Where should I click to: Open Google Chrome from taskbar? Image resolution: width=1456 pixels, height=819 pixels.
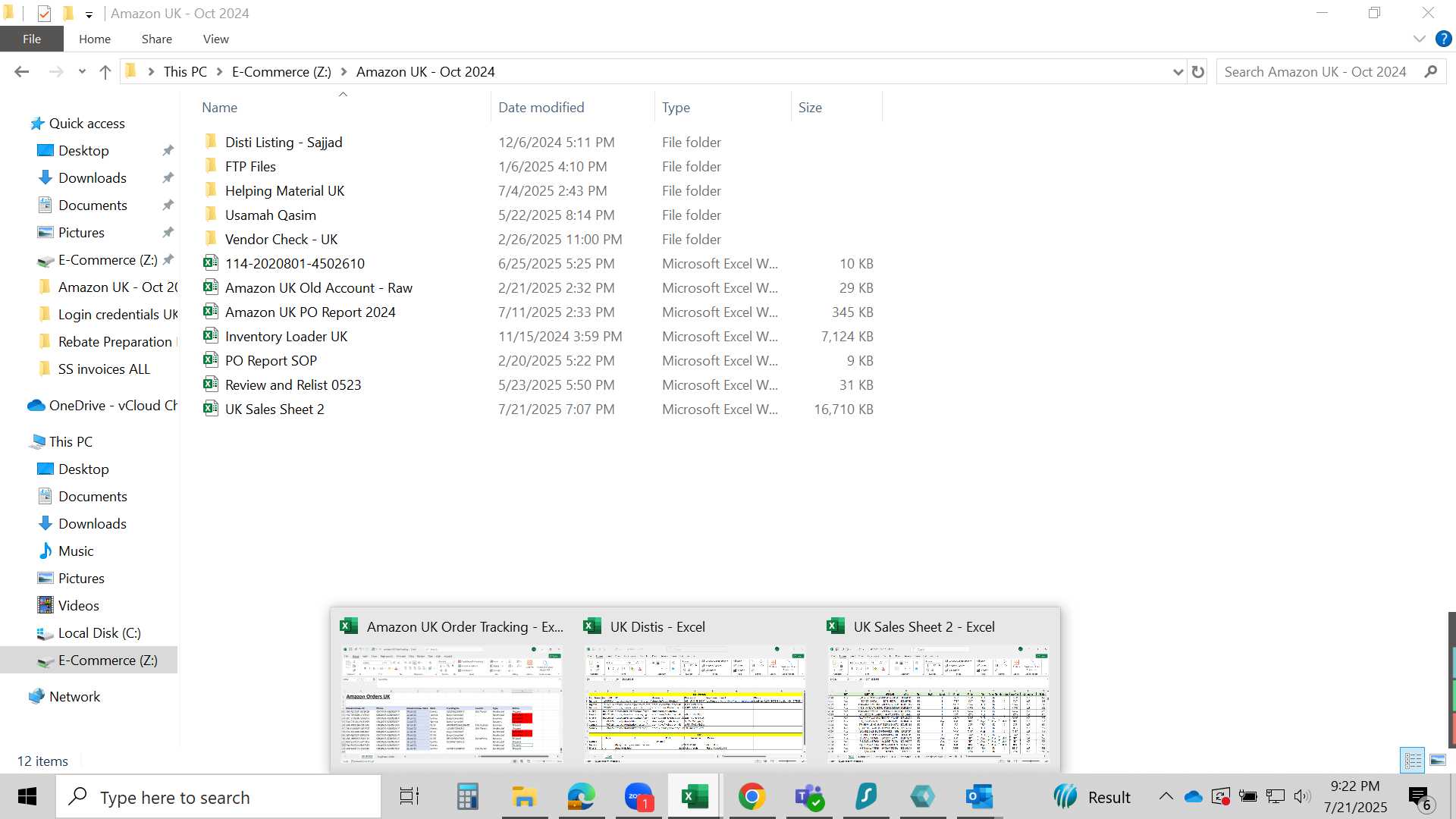tap(752, 797)
